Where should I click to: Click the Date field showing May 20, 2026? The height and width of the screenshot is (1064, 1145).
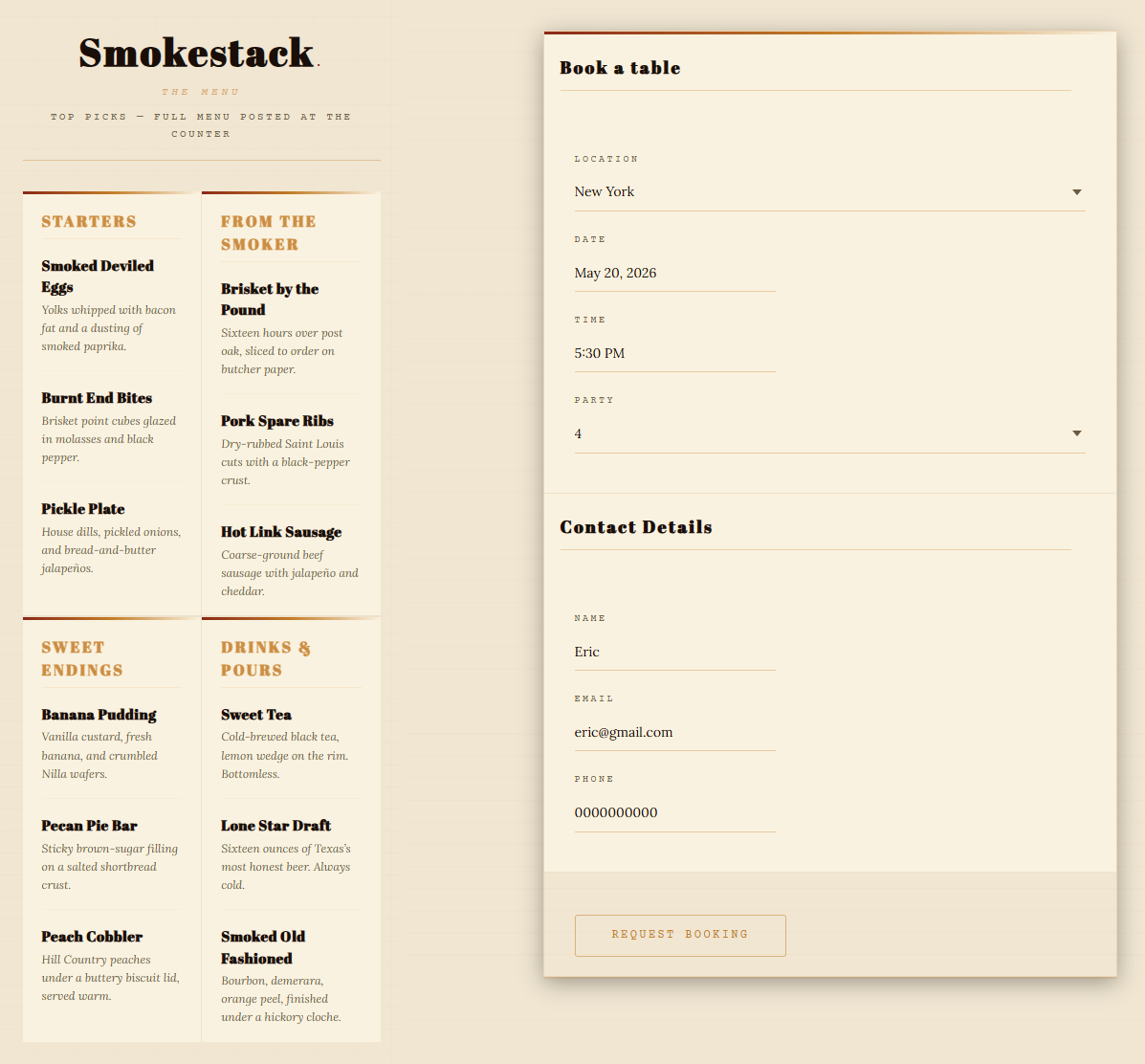674,273
